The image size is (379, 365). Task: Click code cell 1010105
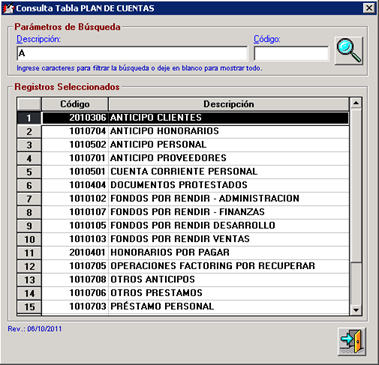coord(75,226)
